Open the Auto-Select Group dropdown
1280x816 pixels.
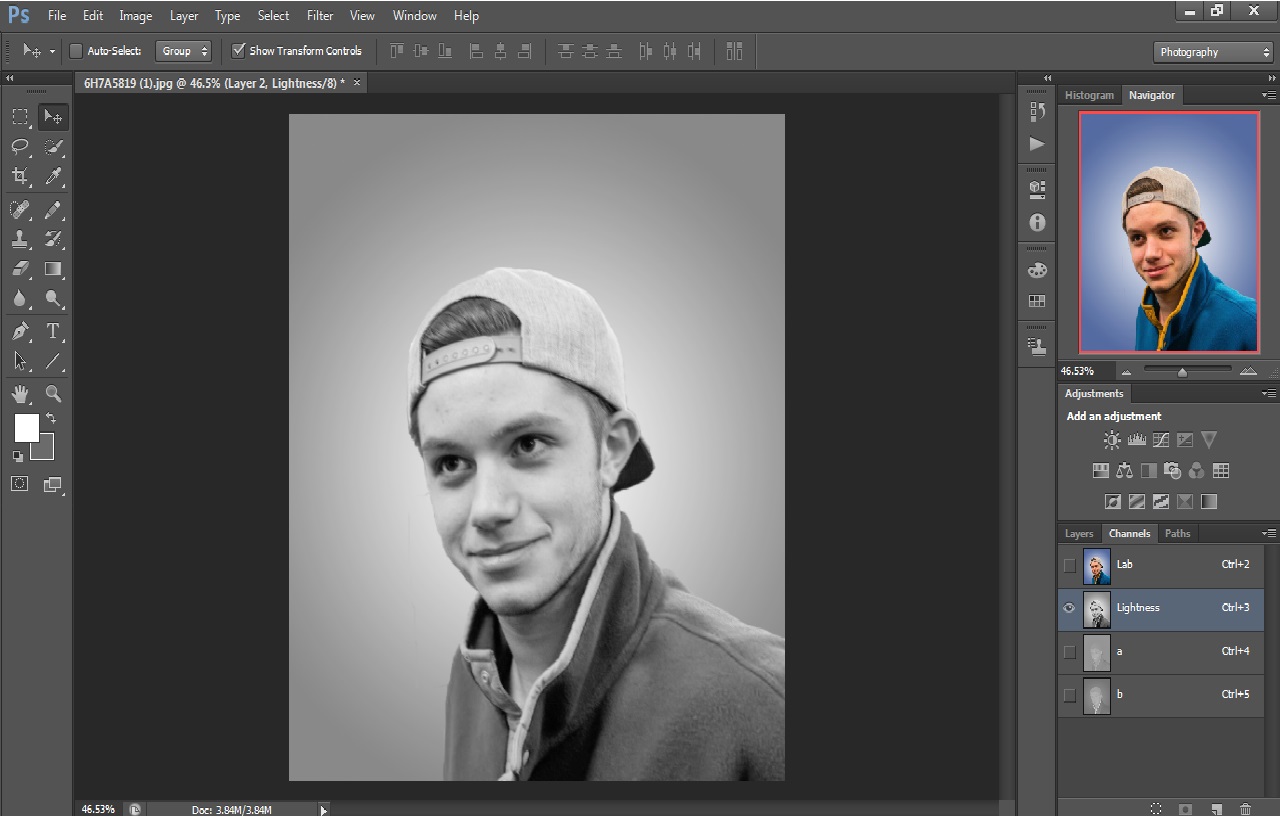[184, 51]
